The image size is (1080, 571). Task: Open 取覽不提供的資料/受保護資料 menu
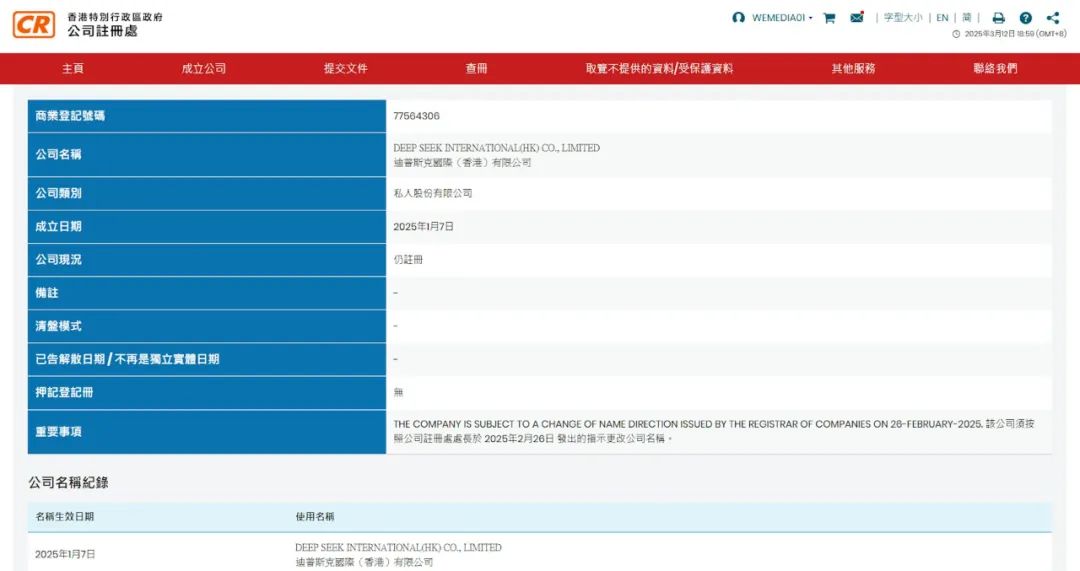(x=659, y=68)
